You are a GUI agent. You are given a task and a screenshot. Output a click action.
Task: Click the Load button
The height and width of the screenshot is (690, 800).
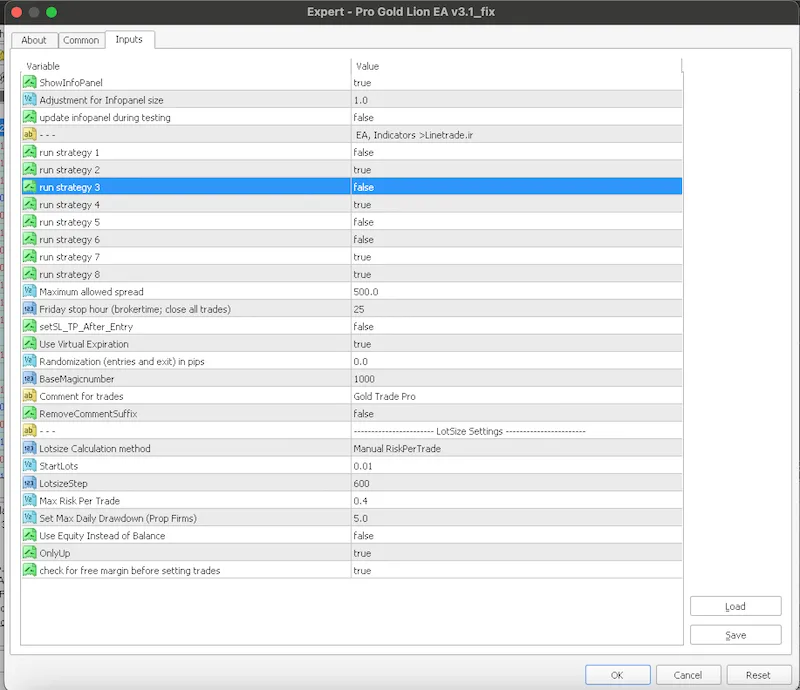pyautogui.click(x=735, y=606)
